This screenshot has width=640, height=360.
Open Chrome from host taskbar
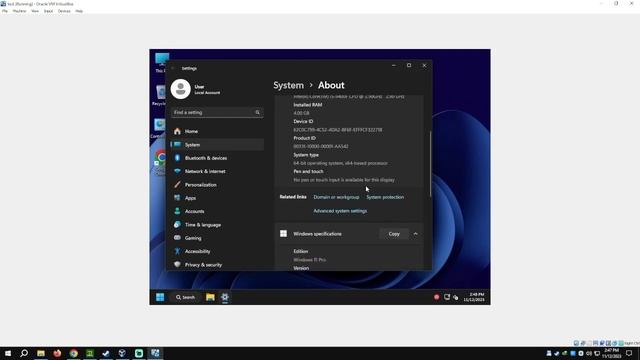[x=73, y=353]
